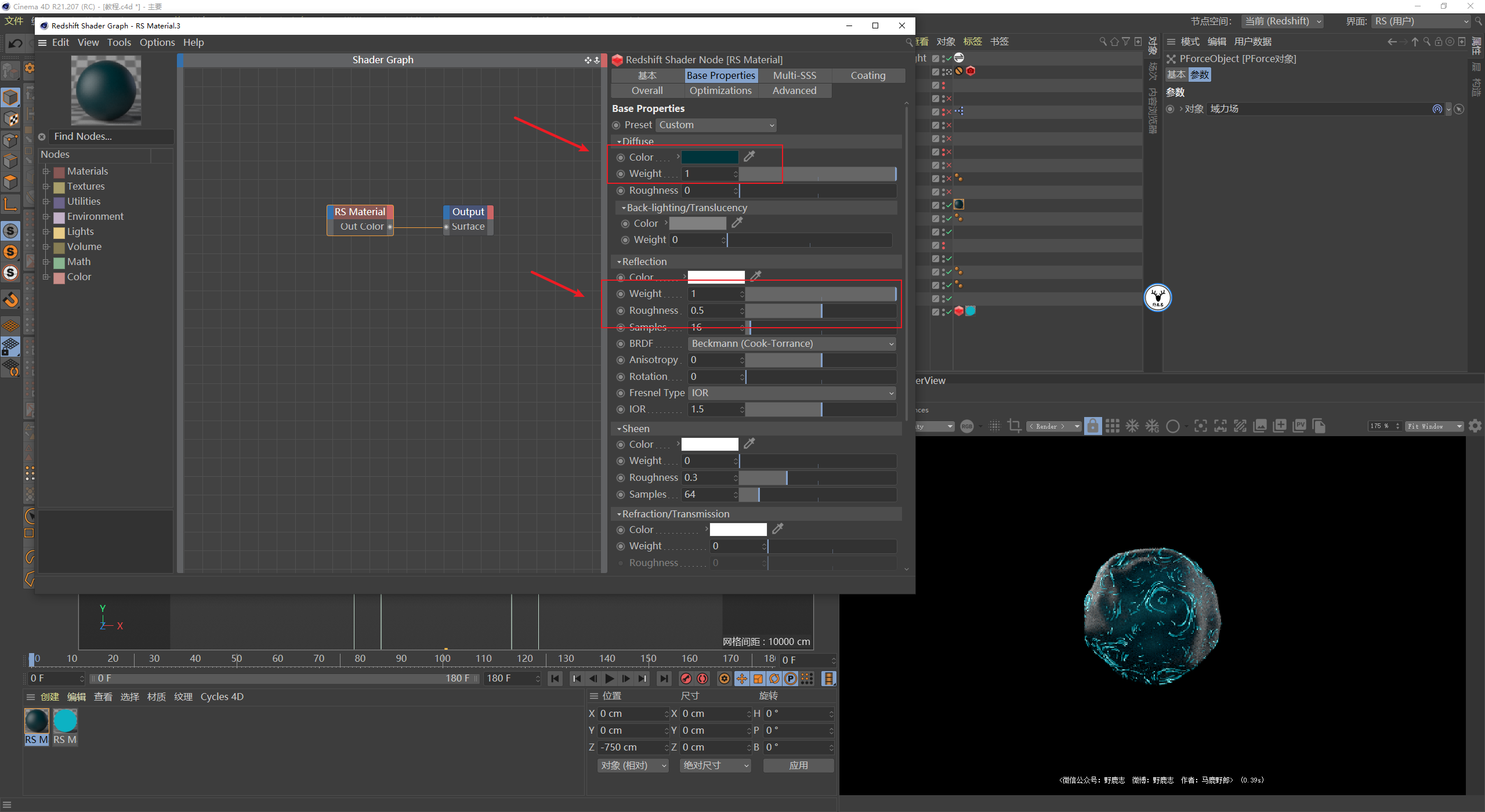Image resolution: width=1485 pixels, height=812 pixels.
Task: Switch to the Multi-SSS tab
Action: (x=794, y=75)
